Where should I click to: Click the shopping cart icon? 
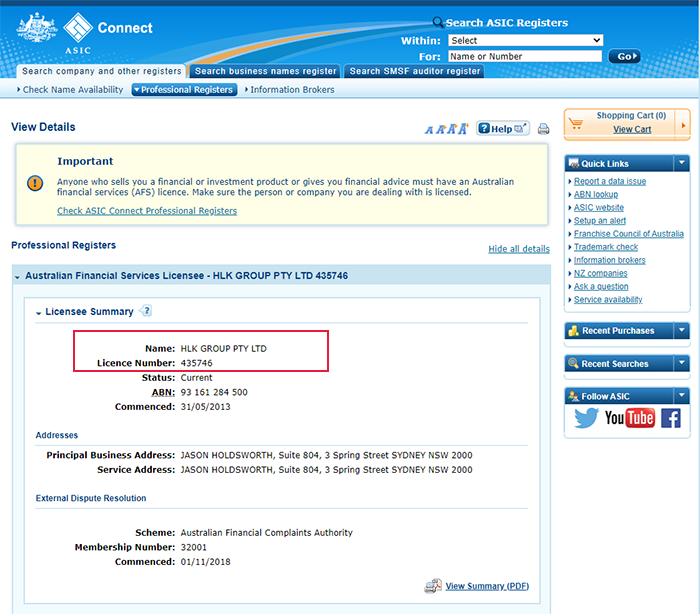[576, 123]
